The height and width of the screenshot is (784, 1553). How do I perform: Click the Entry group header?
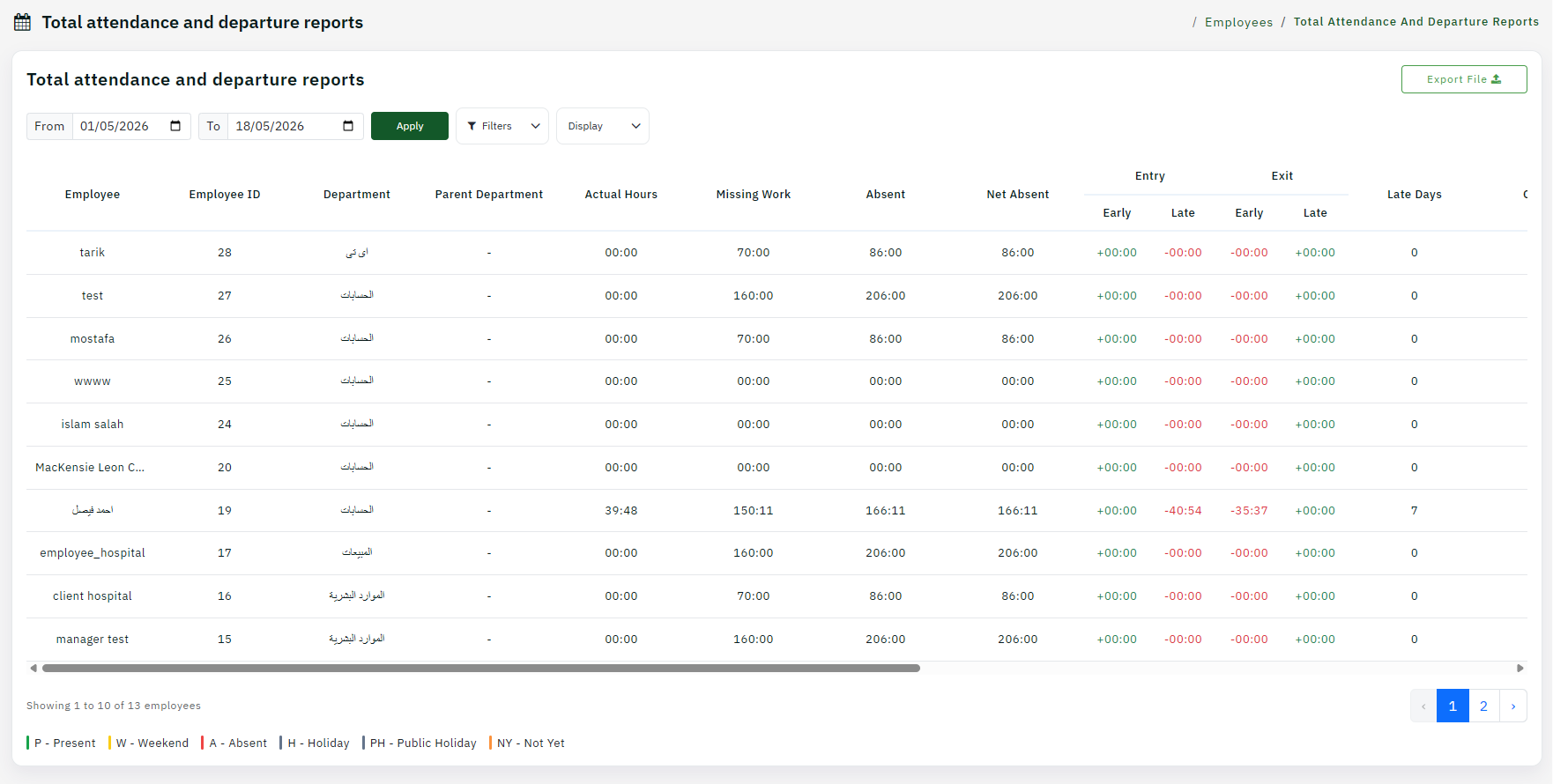point(1150,176)
